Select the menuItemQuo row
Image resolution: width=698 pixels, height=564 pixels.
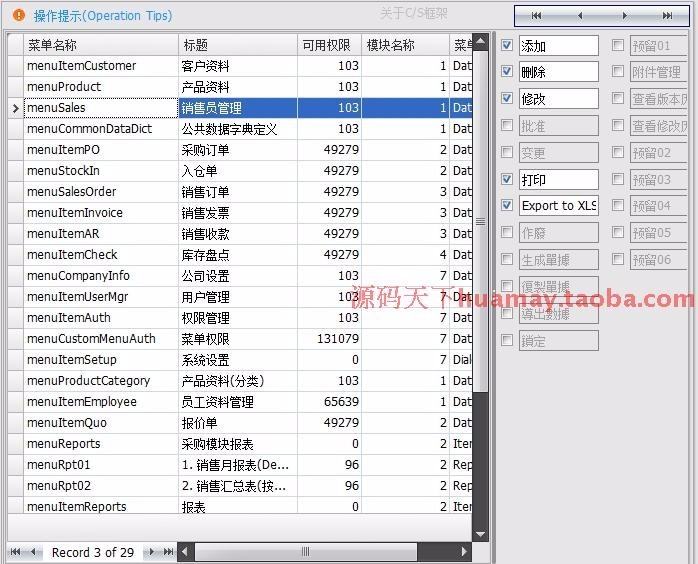(x=240, y=423)
